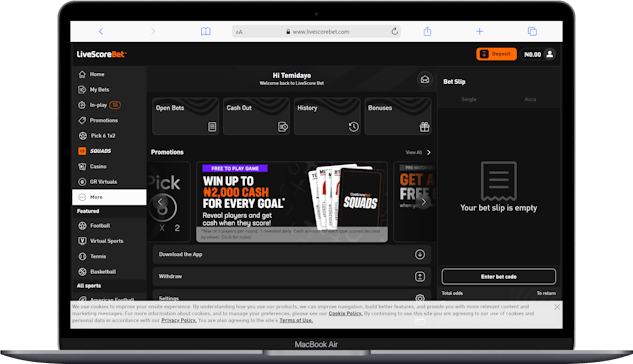
Task: Click the orange Deposit button
Action: [496, 54]
